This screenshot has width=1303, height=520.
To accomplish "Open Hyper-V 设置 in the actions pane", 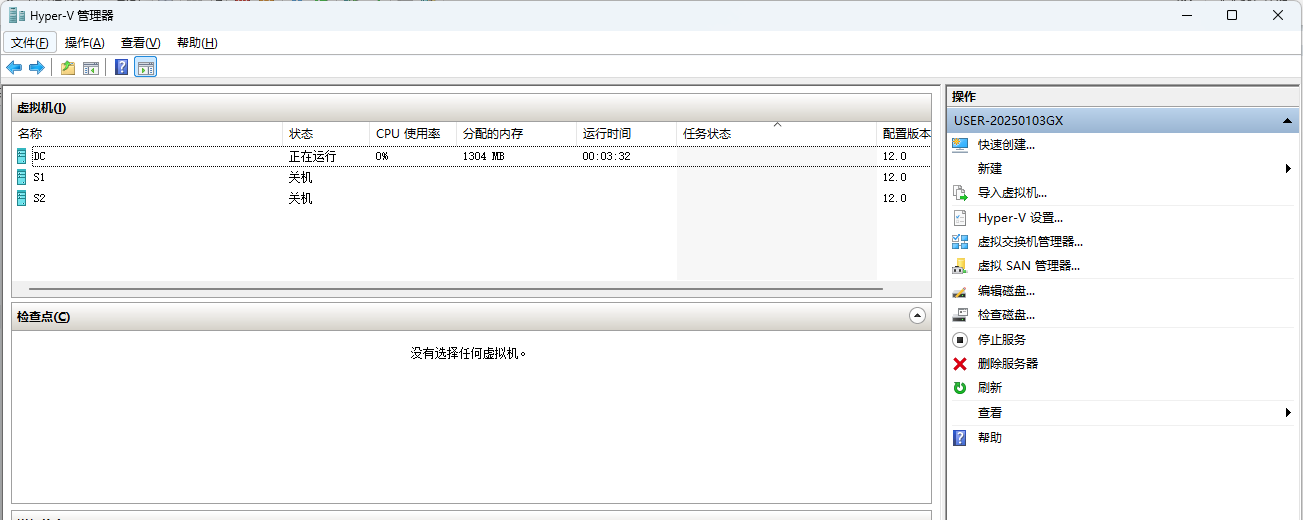I will [1020, 217].
